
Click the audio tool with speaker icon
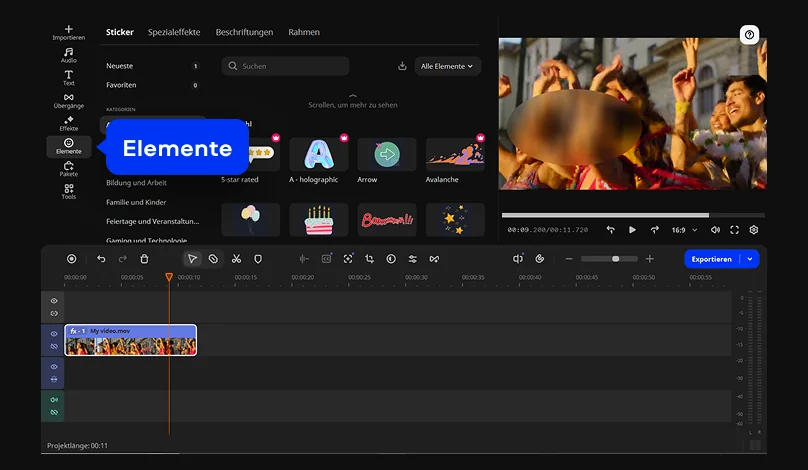pyautogui.click(x=518, y=259)
